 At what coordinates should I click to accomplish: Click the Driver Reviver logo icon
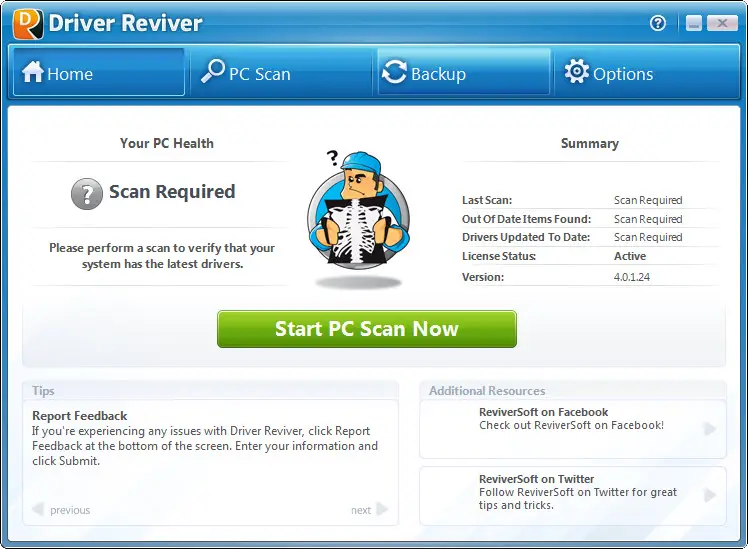tap(28, 24)
